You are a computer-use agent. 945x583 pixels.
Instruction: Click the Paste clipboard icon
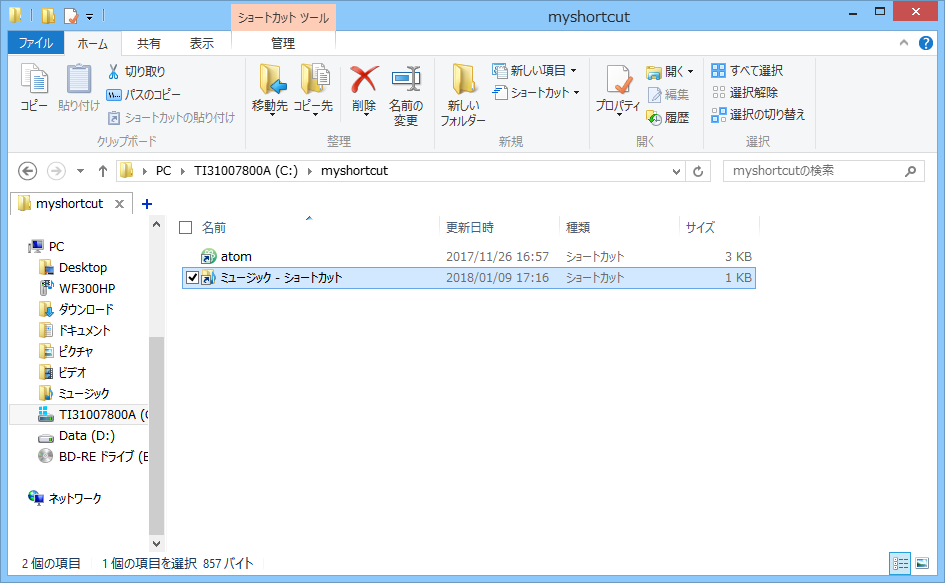coord(79,79)
